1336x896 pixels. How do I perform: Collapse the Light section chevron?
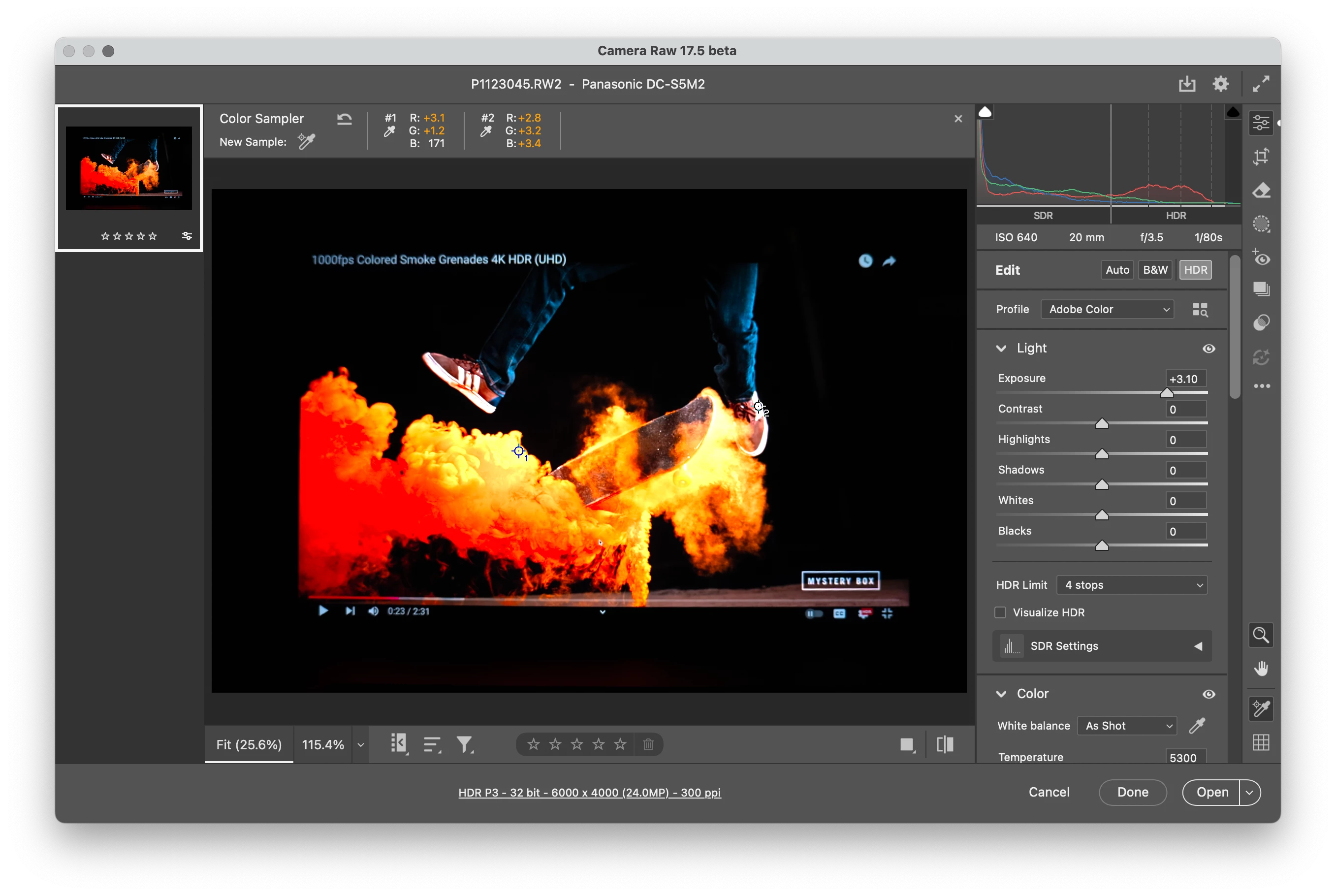(x=1001, y=349)
